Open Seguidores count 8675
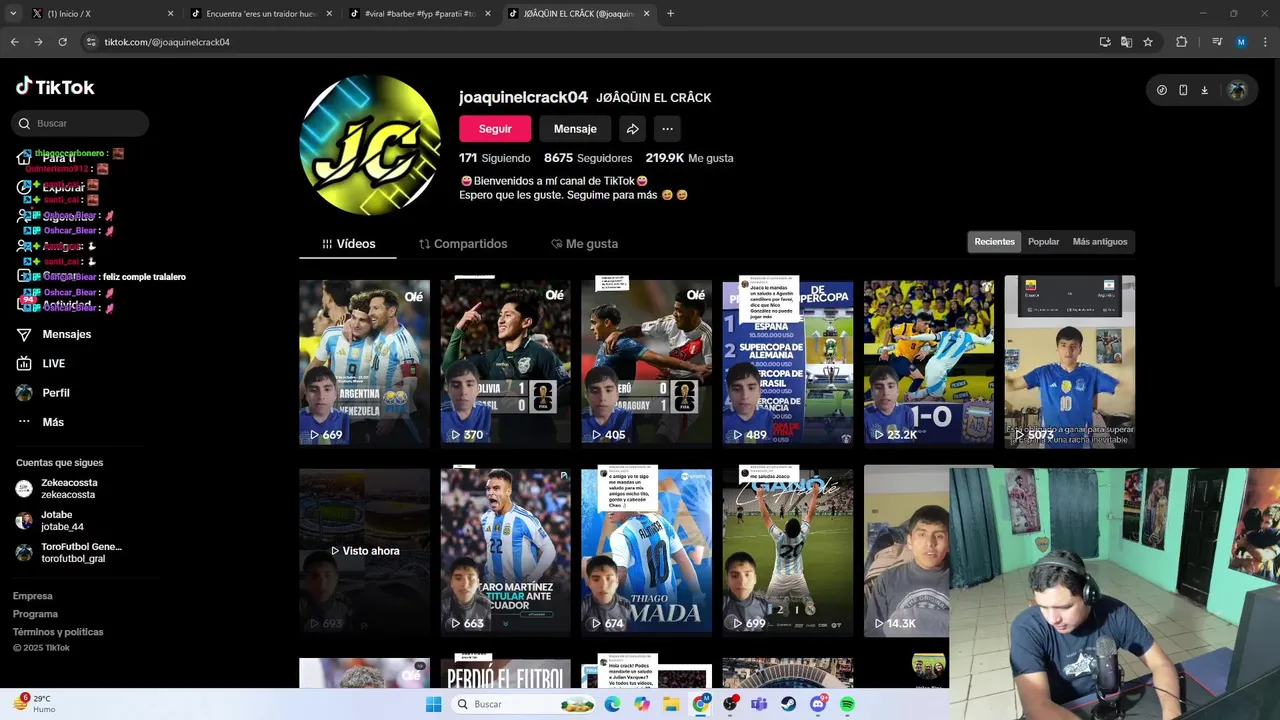This screenshot has height=720, width=1280. click(588, 158)
